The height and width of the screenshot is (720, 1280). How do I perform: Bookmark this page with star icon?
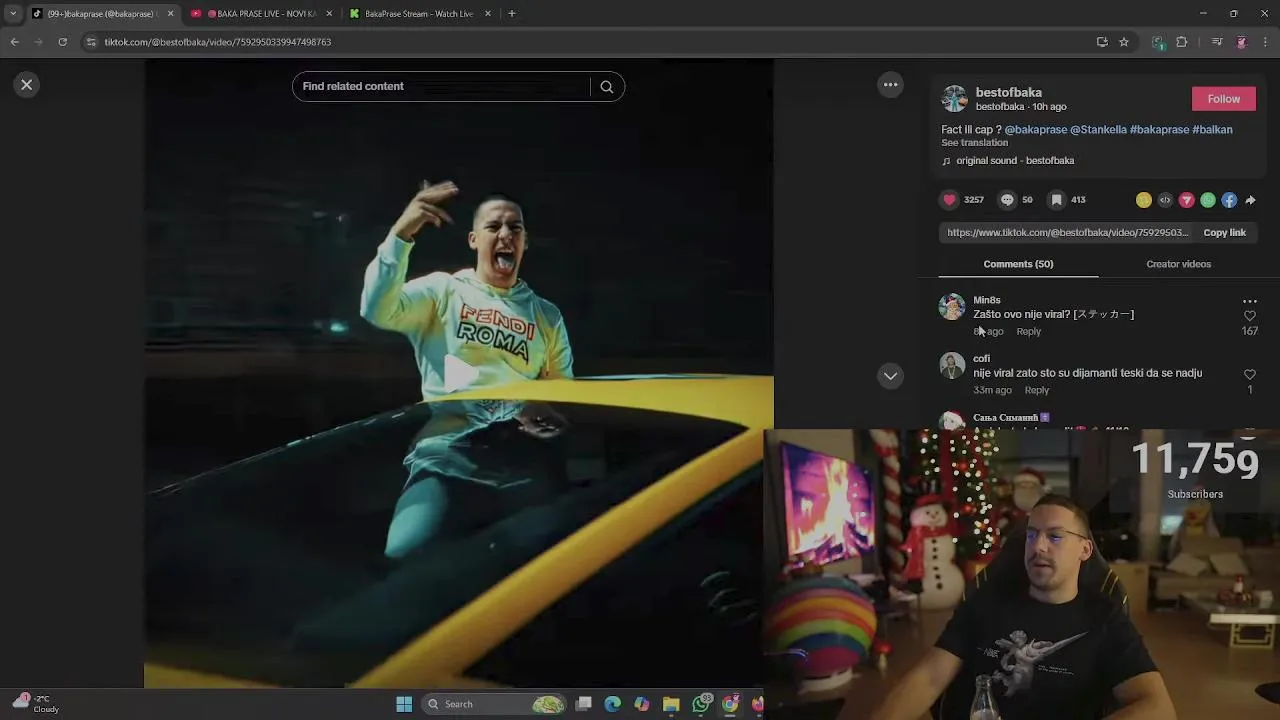[x=1124, y=42]
